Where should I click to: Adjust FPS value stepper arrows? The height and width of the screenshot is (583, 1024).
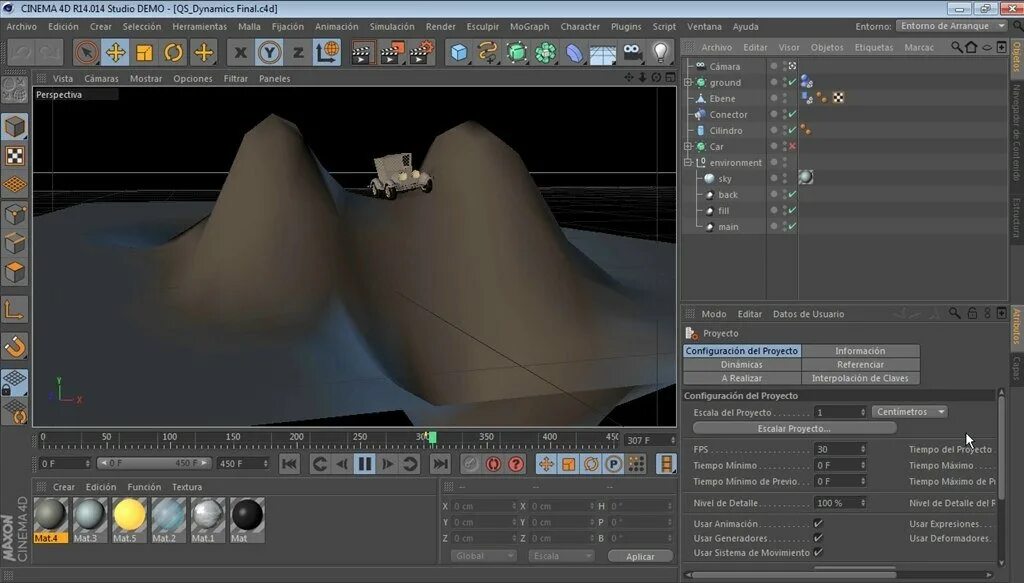pos(863,449)
